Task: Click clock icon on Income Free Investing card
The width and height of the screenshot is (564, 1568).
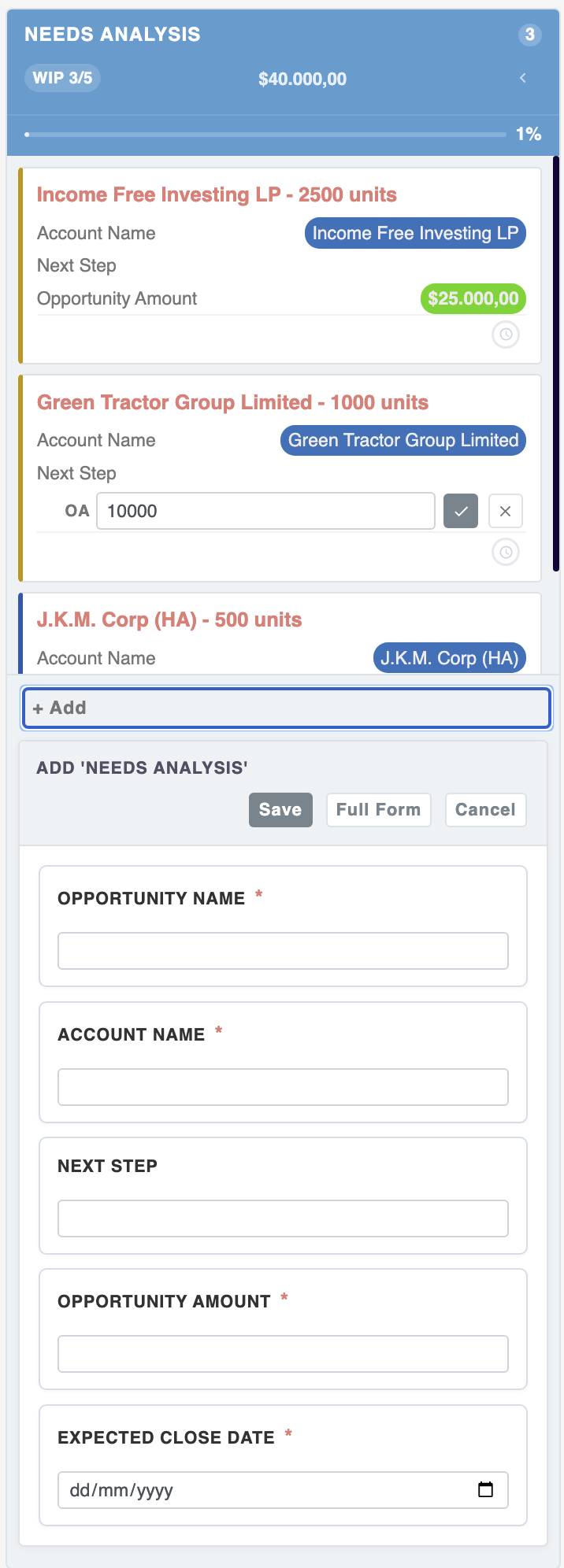Action: coord(506,335)
